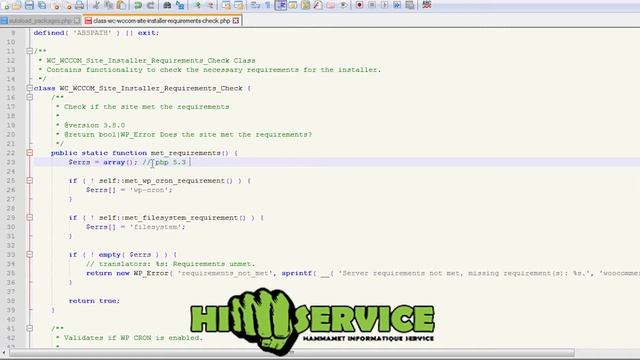Screen dimensions: 640x360
Task: Save the current file
Action: 29,5
